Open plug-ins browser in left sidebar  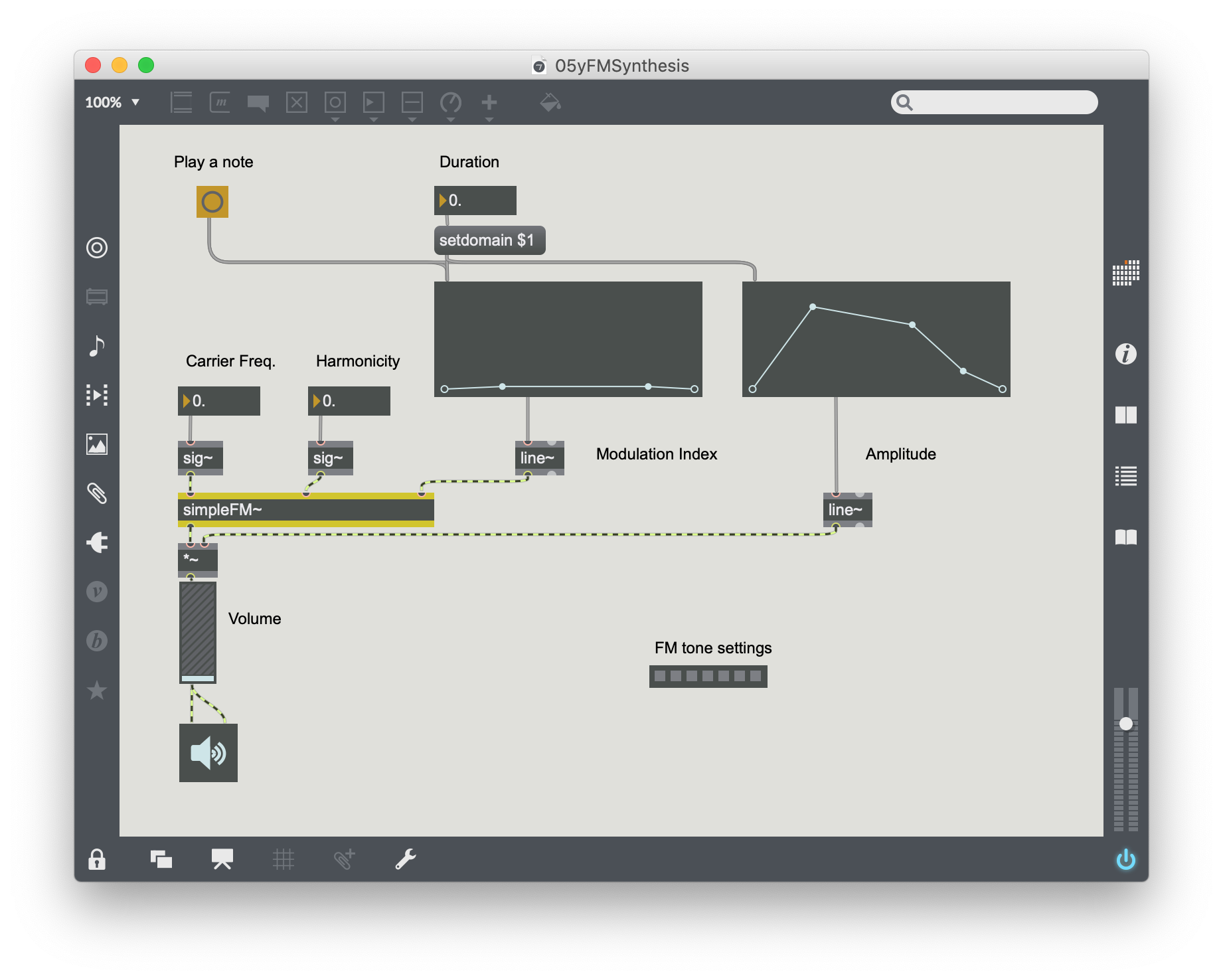pos(97,542)
